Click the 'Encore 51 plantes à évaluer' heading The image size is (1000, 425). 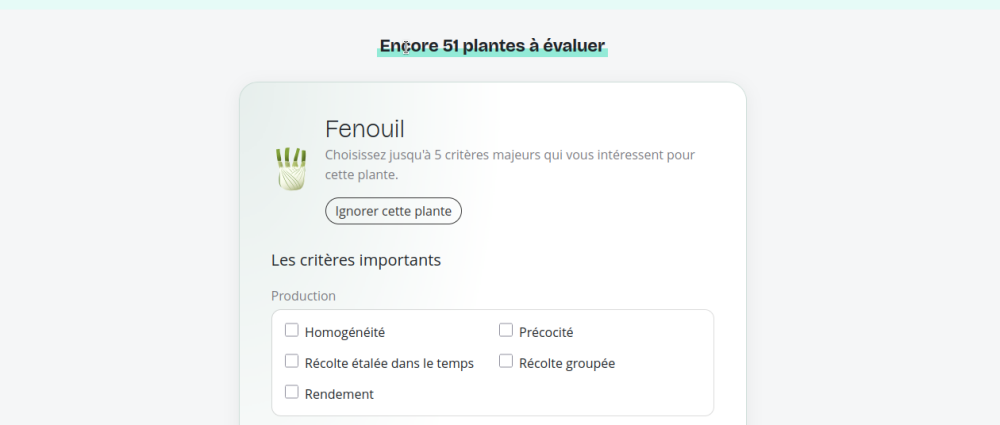(x=492, y=46)
